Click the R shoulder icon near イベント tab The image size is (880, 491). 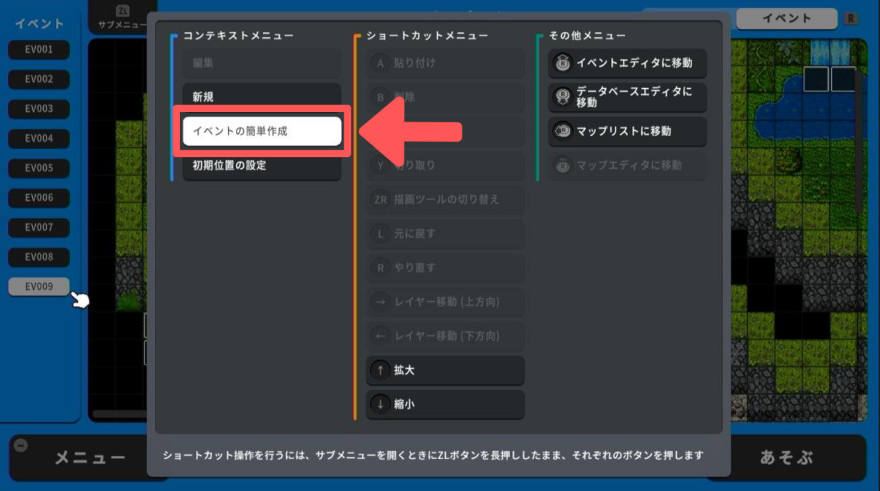click(851, 19)
